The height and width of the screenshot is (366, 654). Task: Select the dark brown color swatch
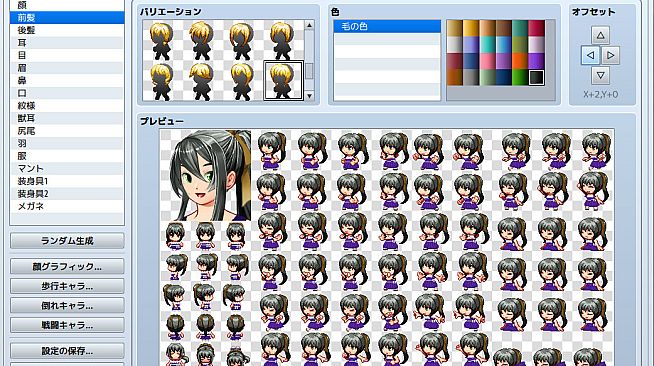(504, 28)
